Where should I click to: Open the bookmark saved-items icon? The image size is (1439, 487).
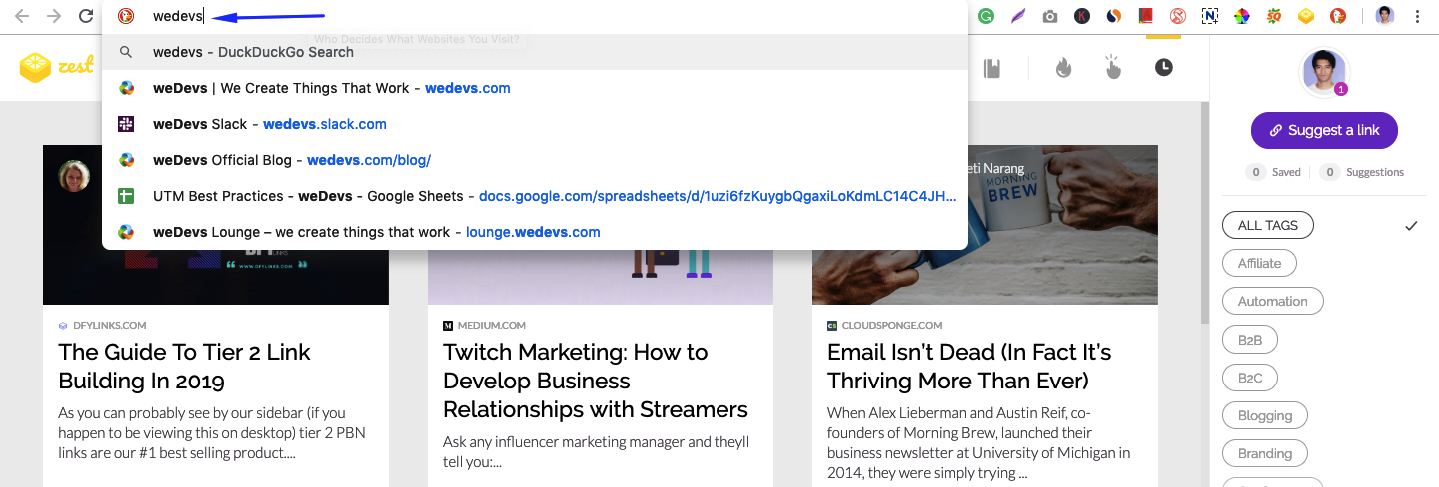(992, 68)
